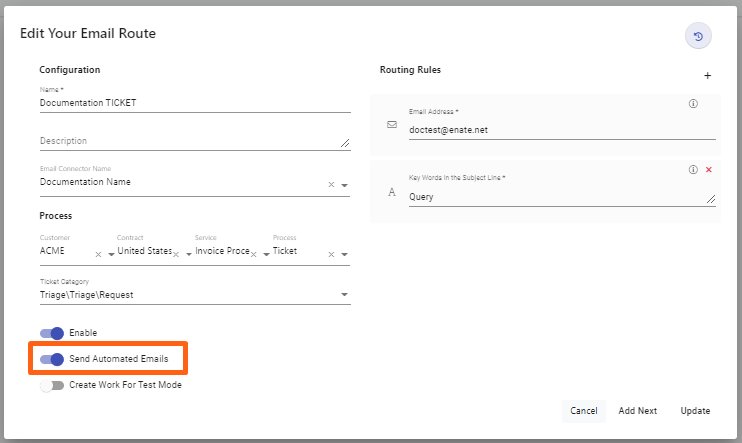Open the Email Connector Name dropdown
This screenshot has height=443, width=742.
pyautogui.click(x=344, y=185)
